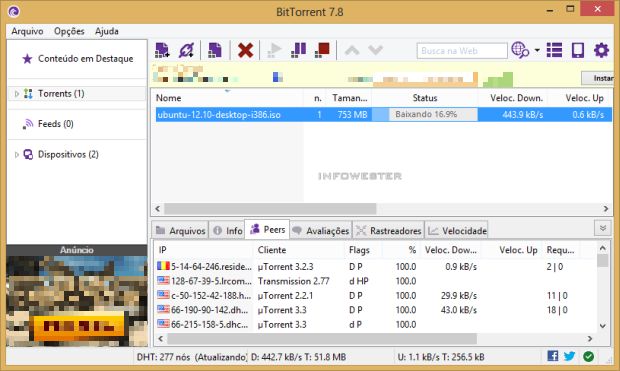This screenshot has height=371, width=620.
Task: Click the Facebook icon in status bar
Action: click(553, 356)
